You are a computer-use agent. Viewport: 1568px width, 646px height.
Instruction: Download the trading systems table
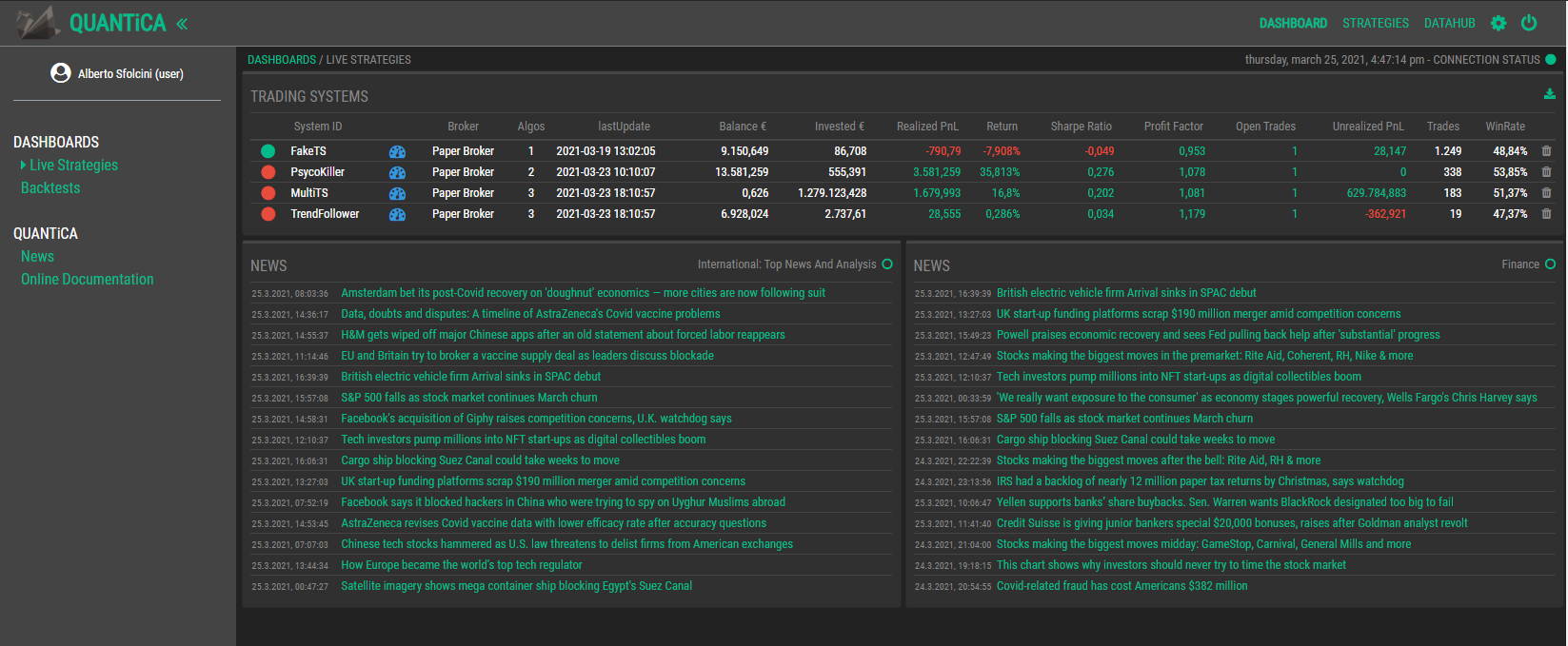(1550, 93)
